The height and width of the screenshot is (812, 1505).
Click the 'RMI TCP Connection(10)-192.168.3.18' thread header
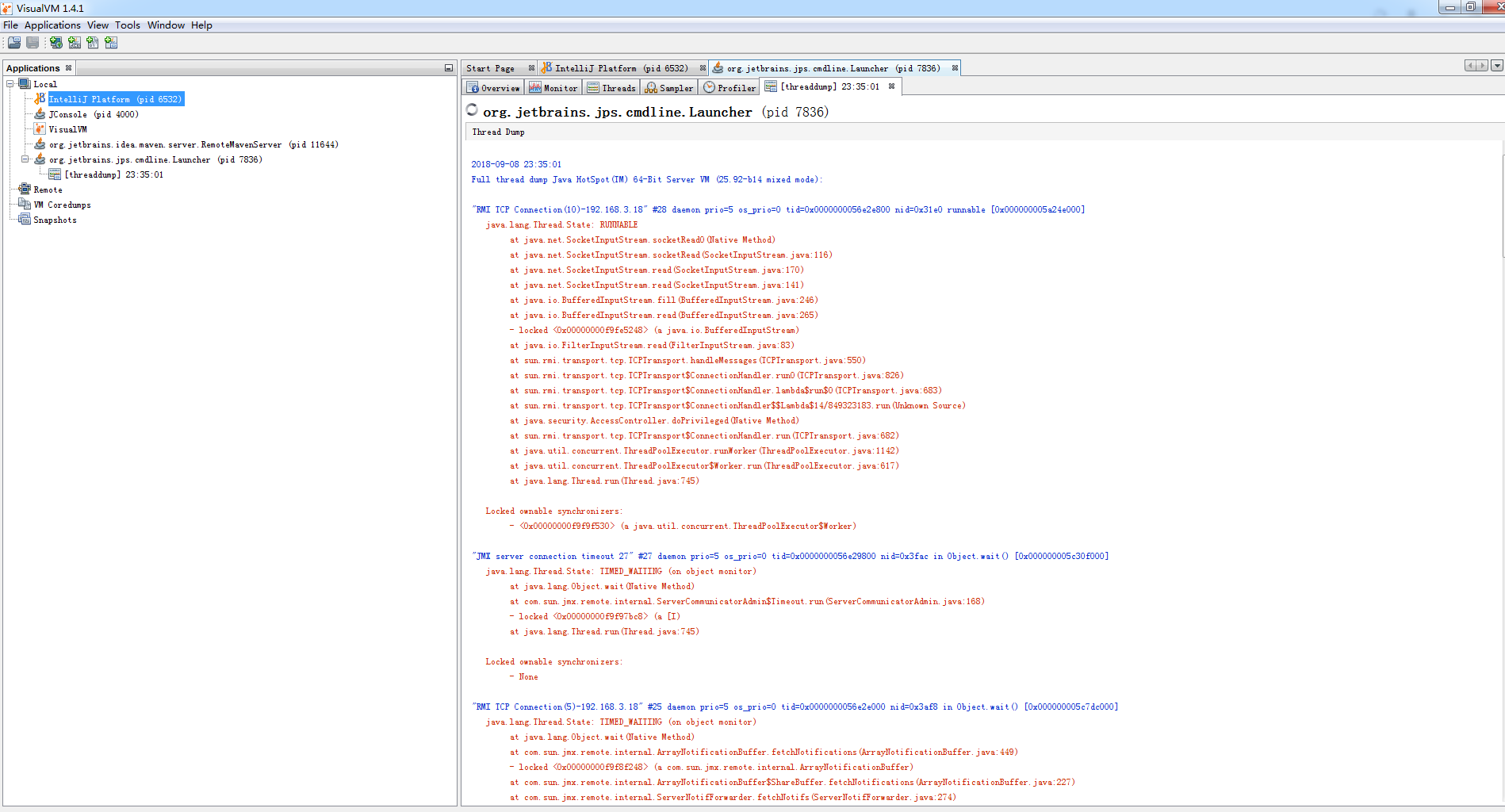[778, 209]
